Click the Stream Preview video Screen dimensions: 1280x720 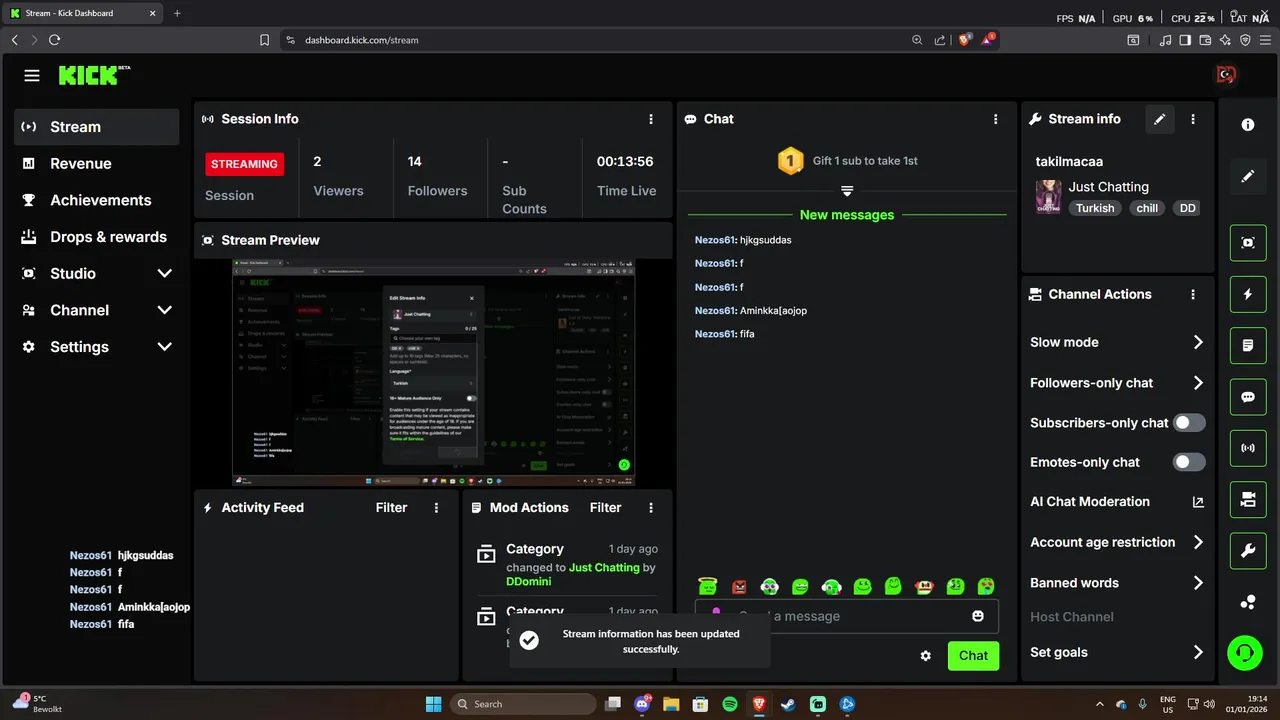pos(434,373)
